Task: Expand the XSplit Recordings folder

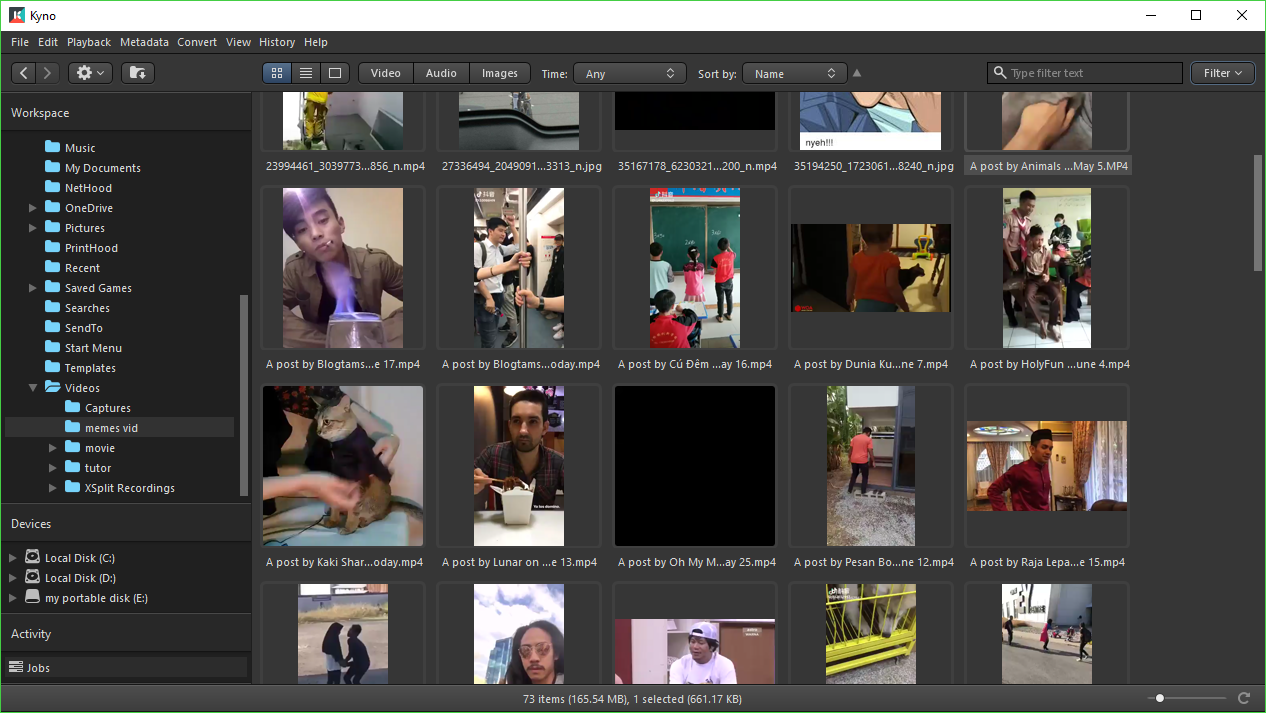Action: pyautogui.click(x=53, y=488)
